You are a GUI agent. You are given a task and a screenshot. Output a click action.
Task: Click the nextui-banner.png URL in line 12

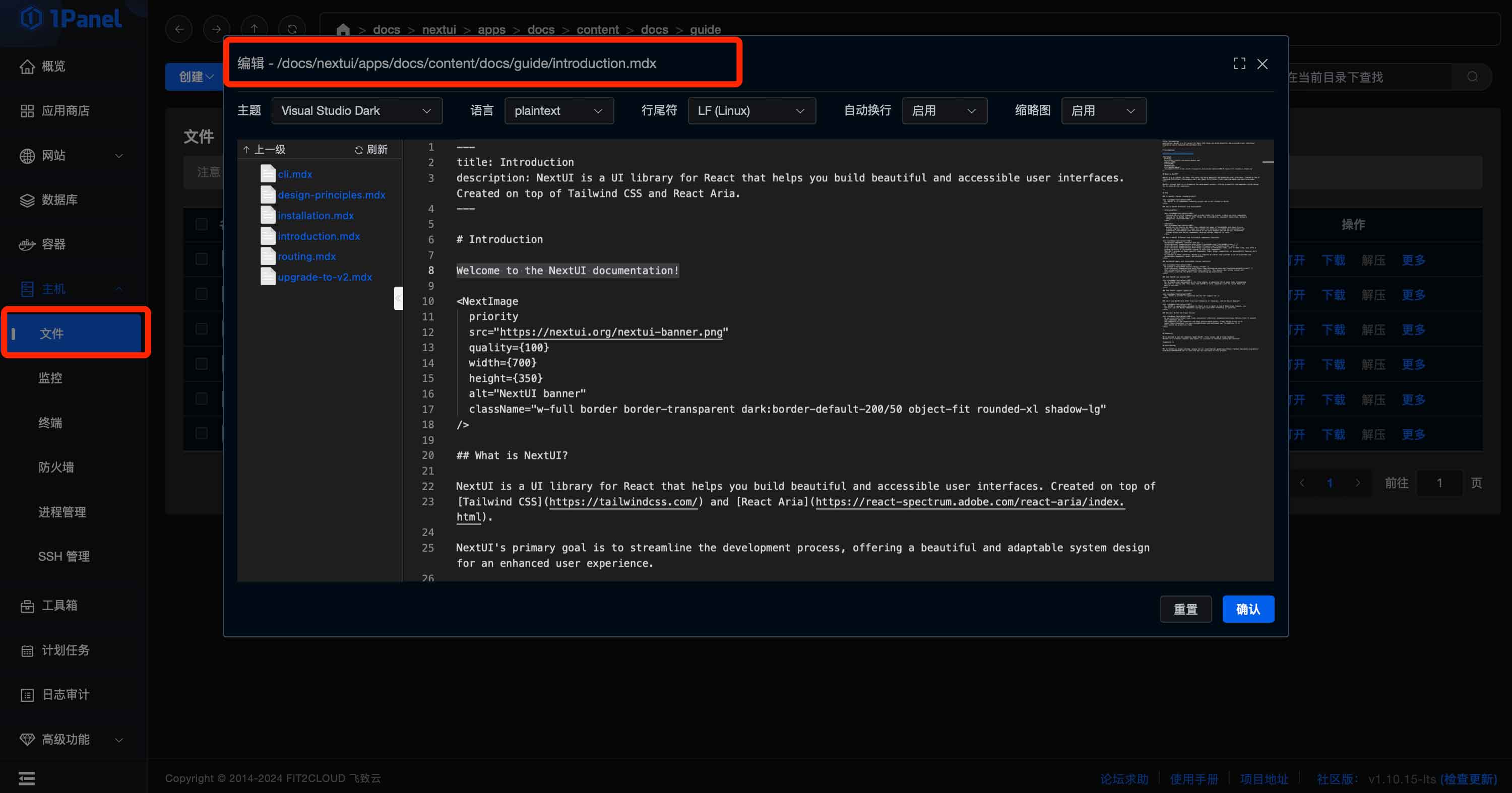coord(611,332)
